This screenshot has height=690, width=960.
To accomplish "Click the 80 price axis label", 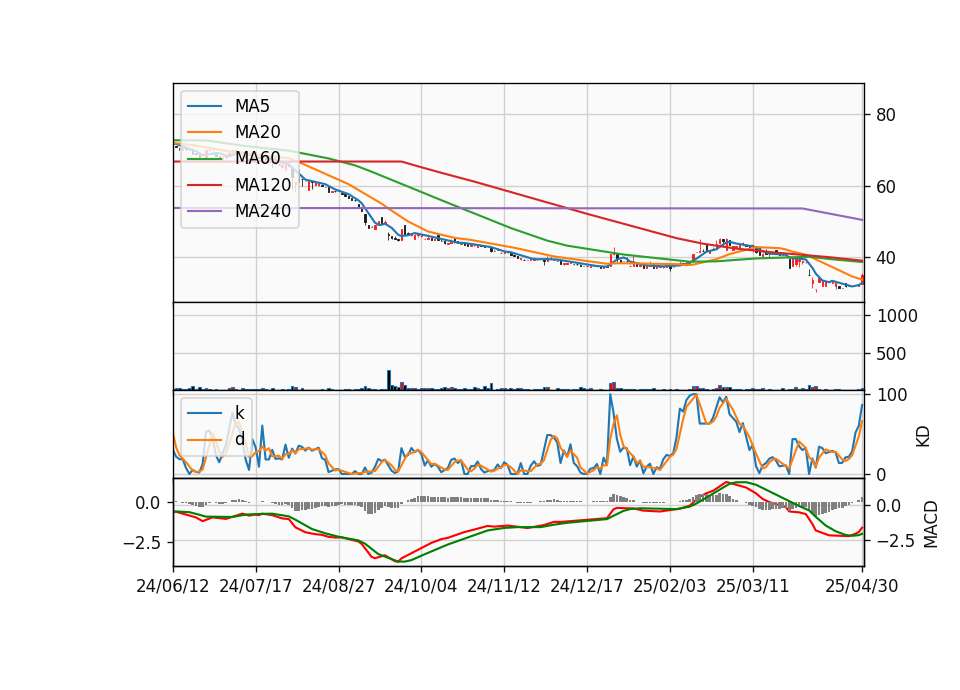I will click(885, 115).
